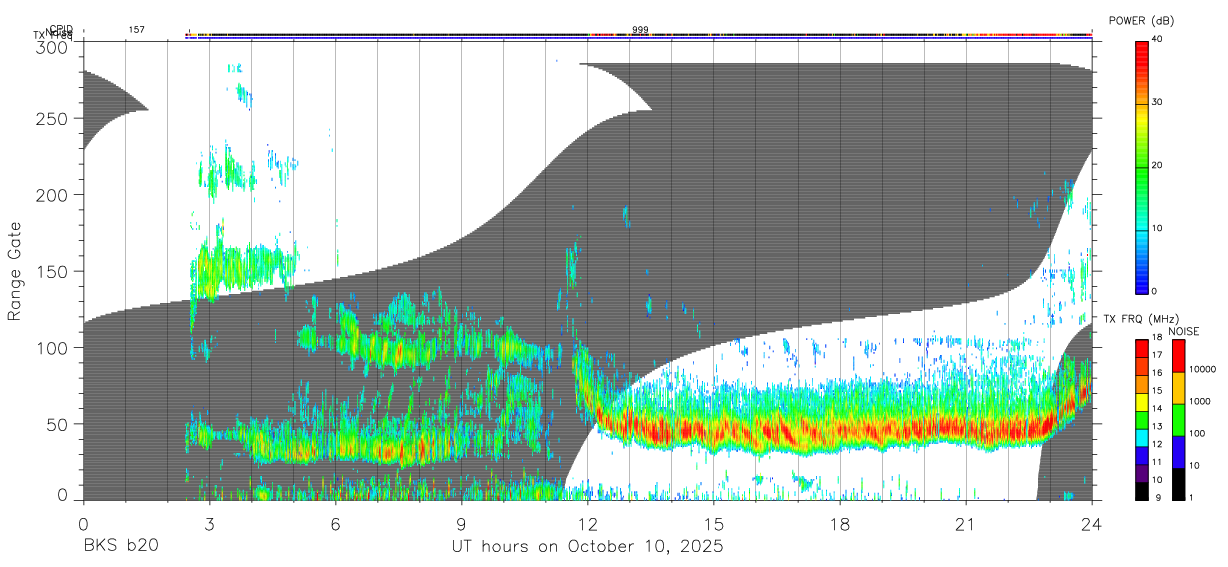This screenshot has width=1228, height=567.
Task: Select the 40 tick on the power scale
Action: click(x=1158, y=38)
